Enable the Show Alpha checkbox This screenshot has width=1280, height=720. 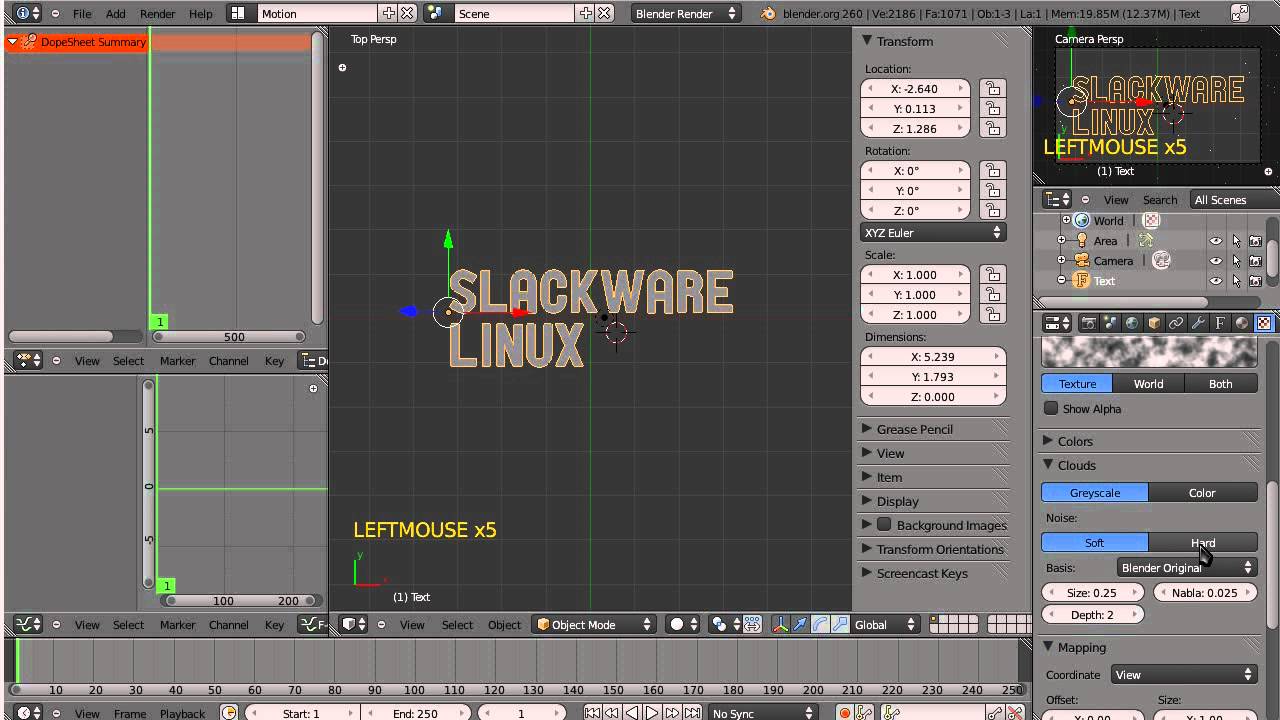(1051, 408)
